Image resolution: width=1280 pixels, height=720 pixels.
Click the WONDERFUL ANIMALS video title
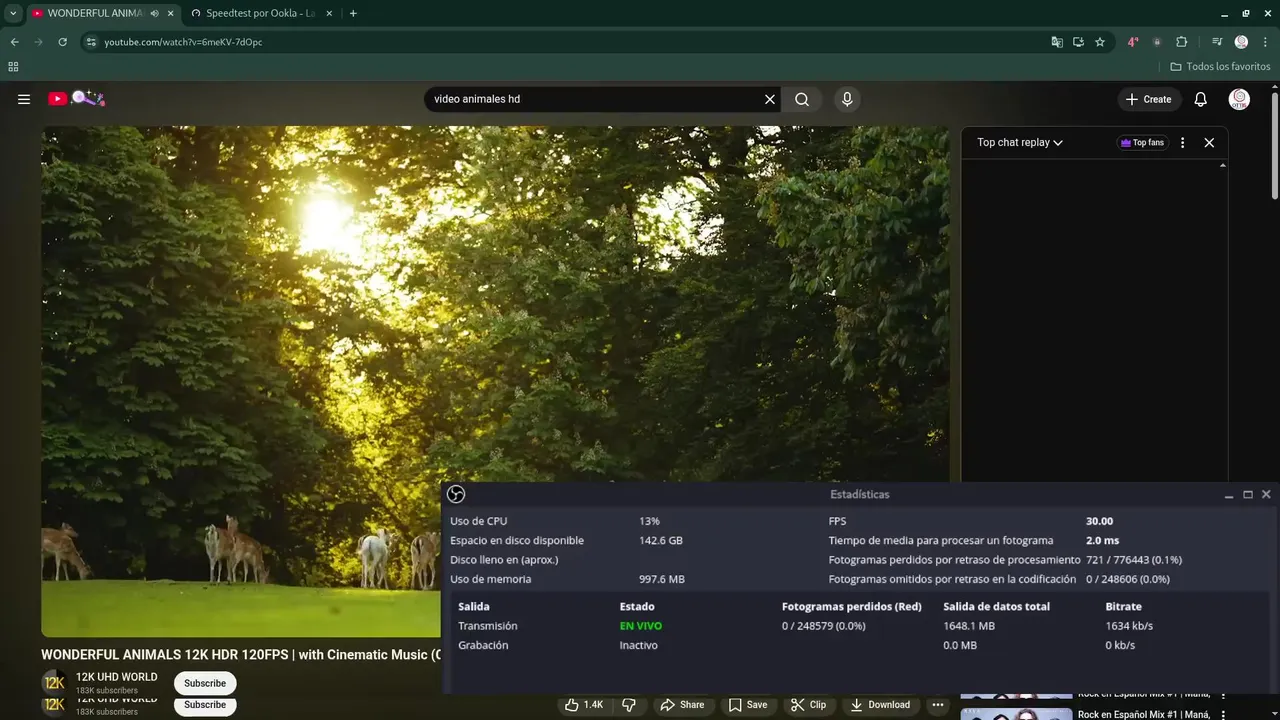coord(241,655)
